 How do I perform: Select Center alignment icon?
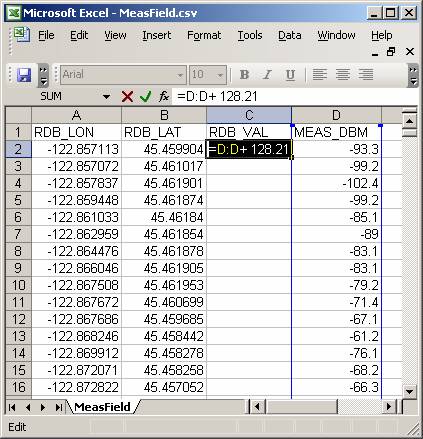pos(343,75)
